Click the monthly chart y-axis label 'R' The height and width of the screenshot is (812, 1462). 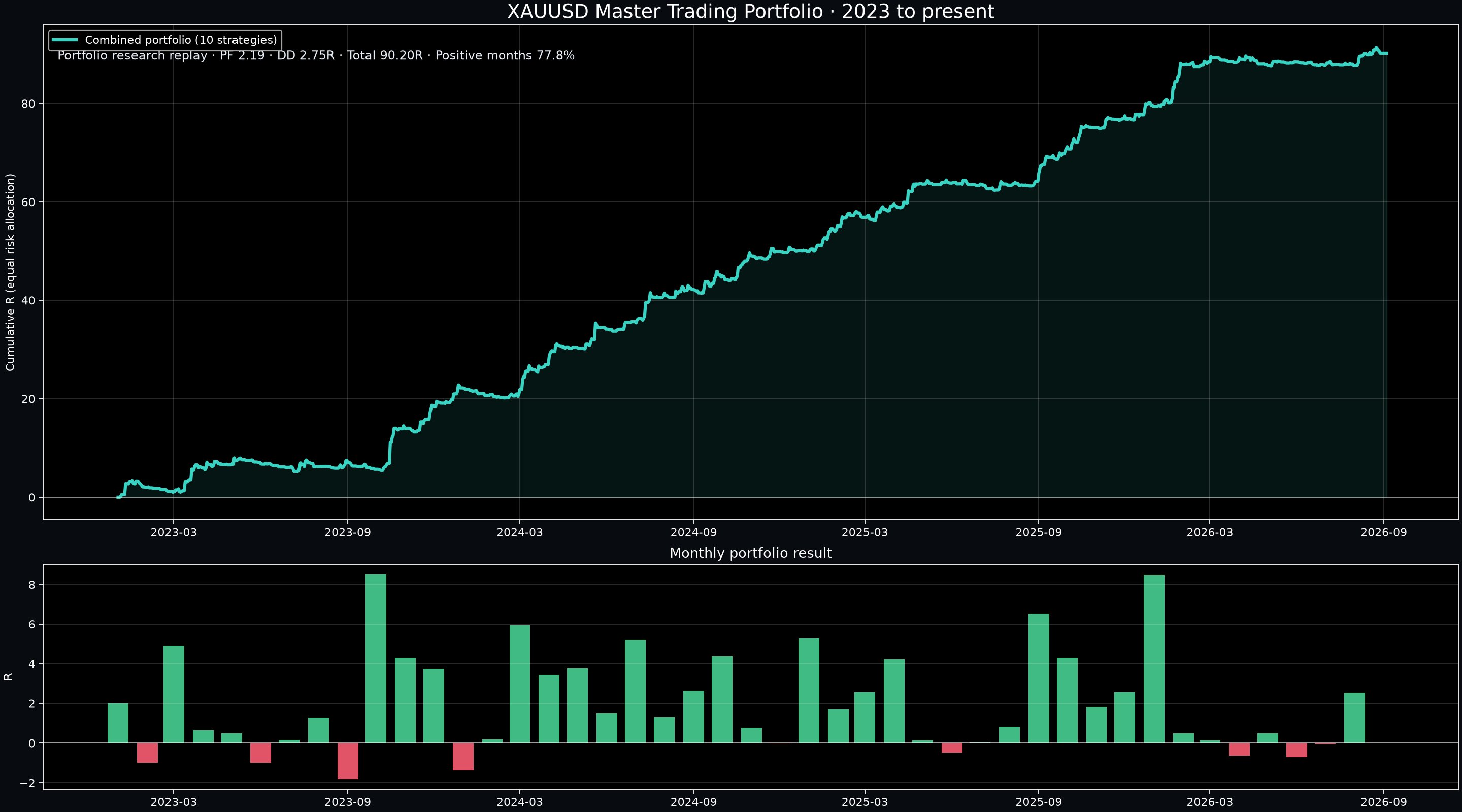(9, 676)
